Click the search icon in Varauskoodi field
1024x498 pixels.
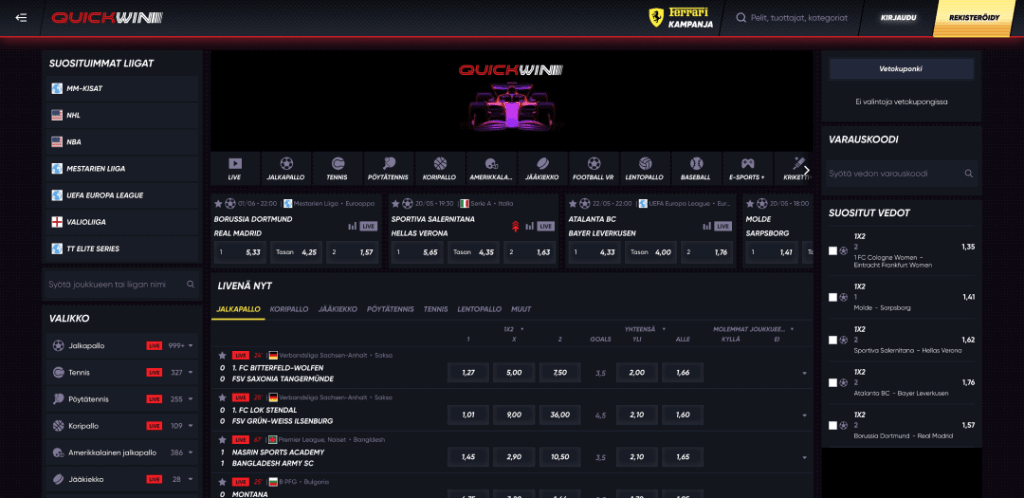click(x=968, y=174)
